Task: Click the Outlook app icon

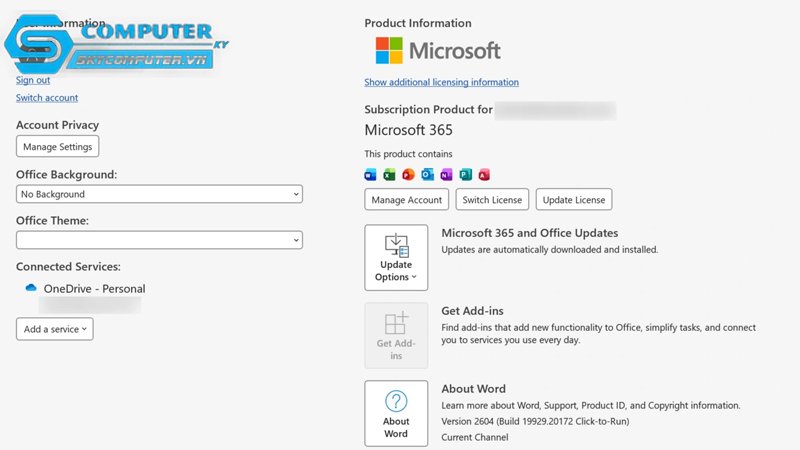Action: click(428, 174)
